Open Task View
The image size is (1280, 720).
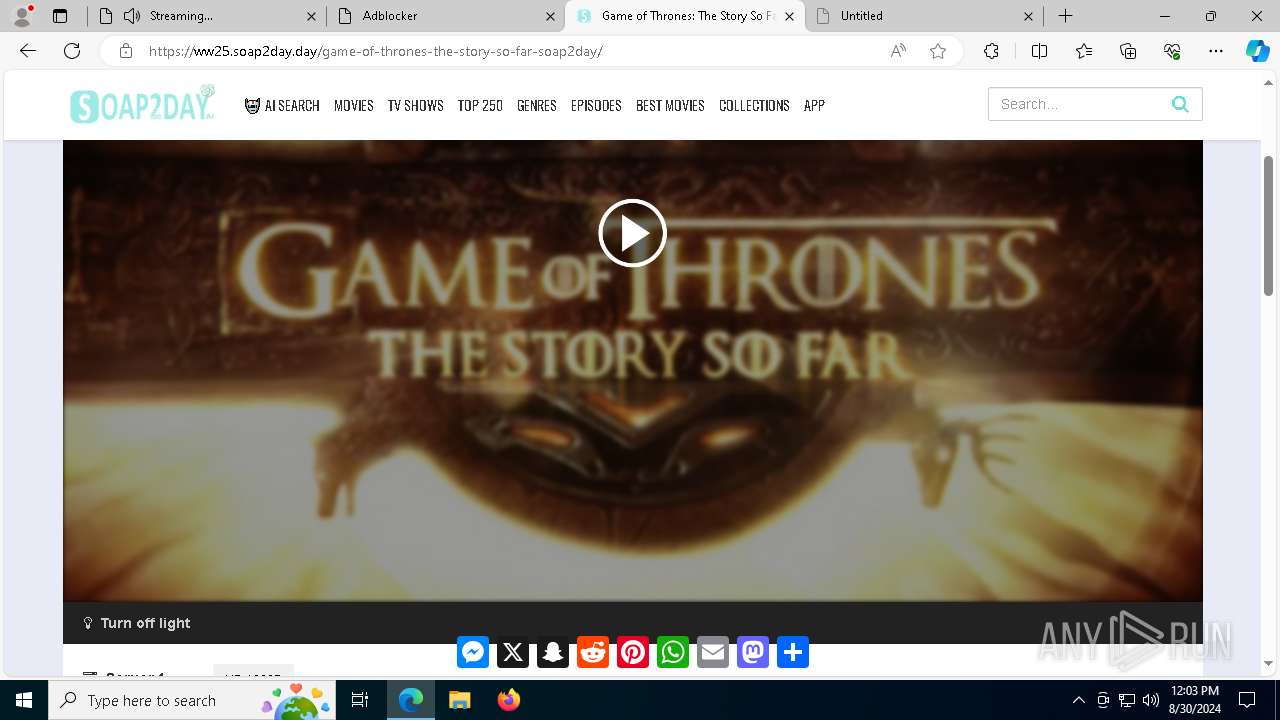coord(360,700)
